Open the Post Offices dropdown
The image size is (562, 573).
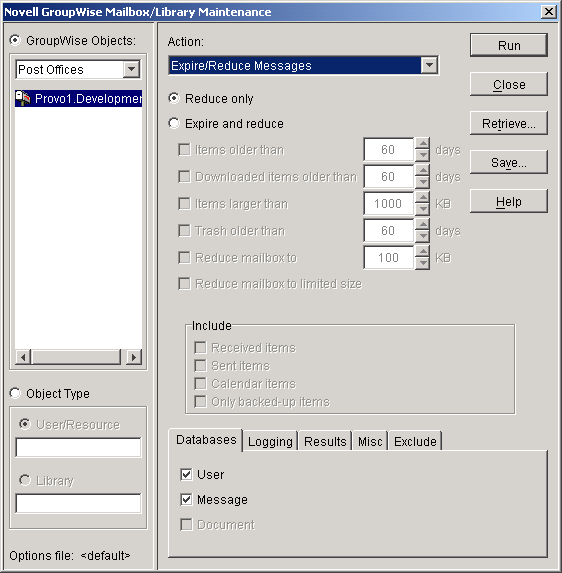point(131,69)
